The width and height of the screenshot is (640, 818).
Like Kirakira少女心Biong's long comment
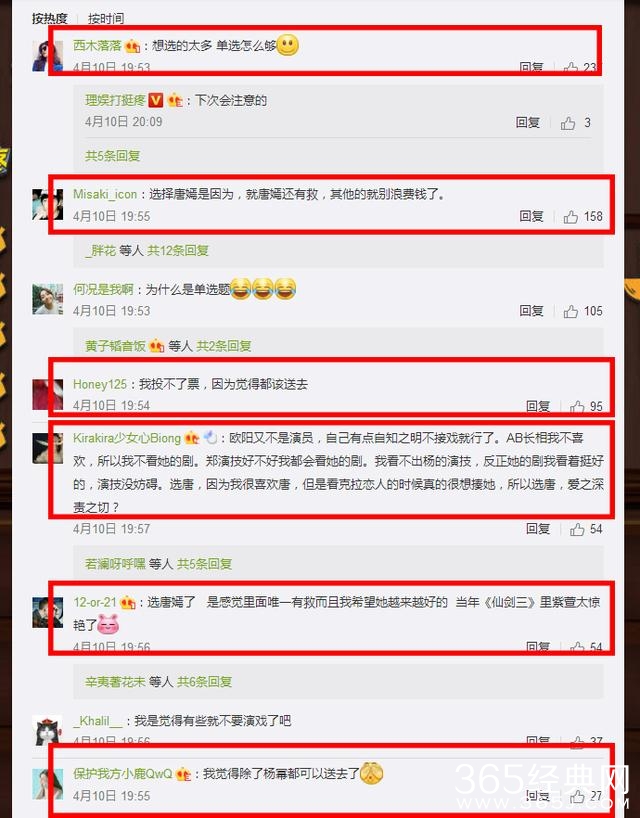coord(577,530)
